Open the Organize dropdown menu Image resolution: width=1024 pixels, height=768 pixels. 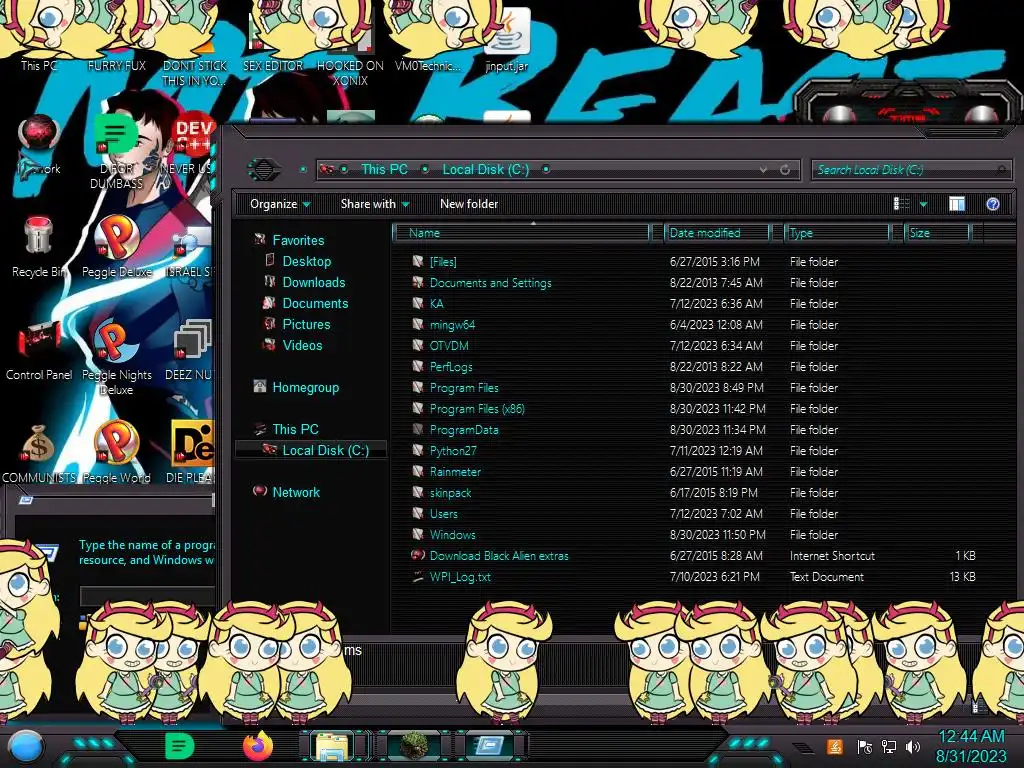pos(280,204)
